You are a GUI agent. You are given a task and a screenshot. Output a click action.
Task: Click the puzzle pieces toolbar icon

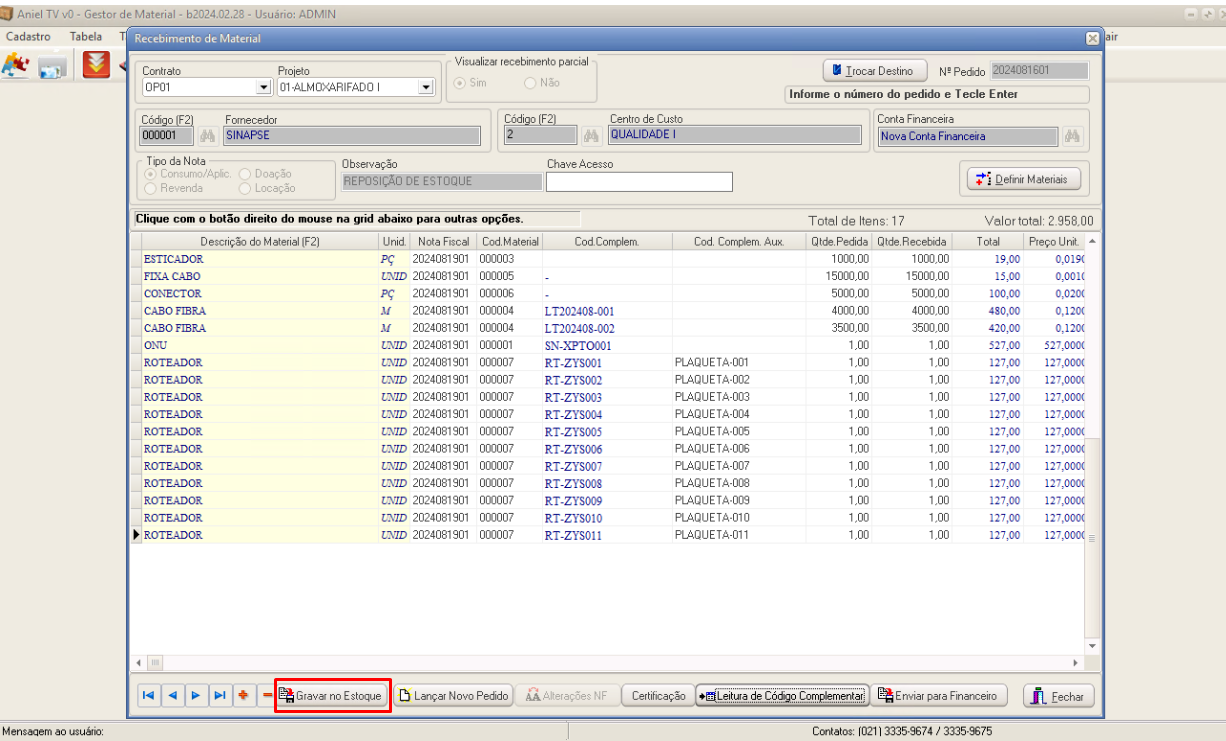[15, 66]
